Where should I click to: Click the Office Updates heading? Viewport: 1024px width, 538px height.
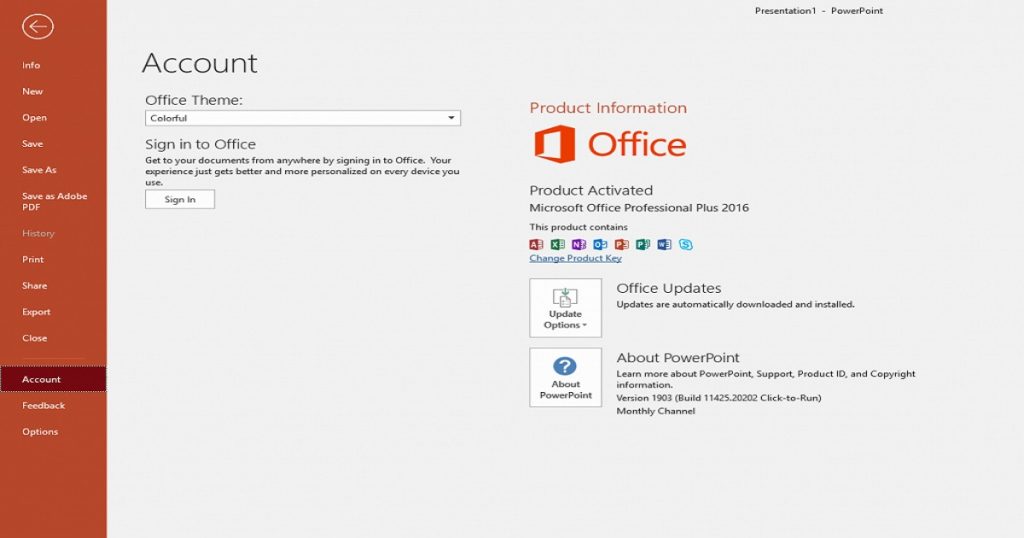[669, 288]
